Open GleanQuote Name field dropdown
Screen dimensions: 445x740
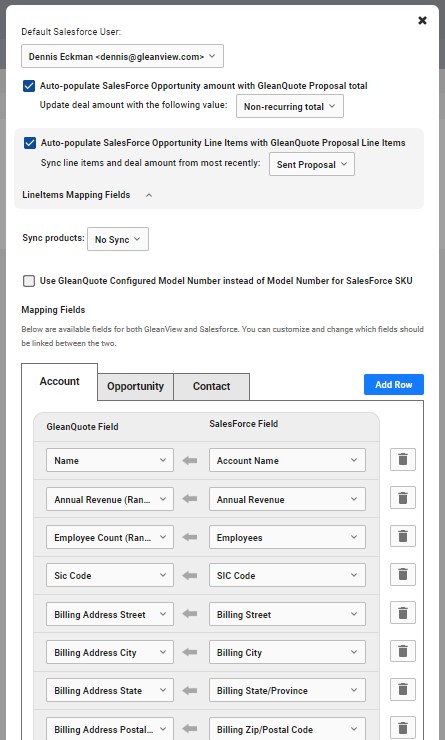click(110, 460)
